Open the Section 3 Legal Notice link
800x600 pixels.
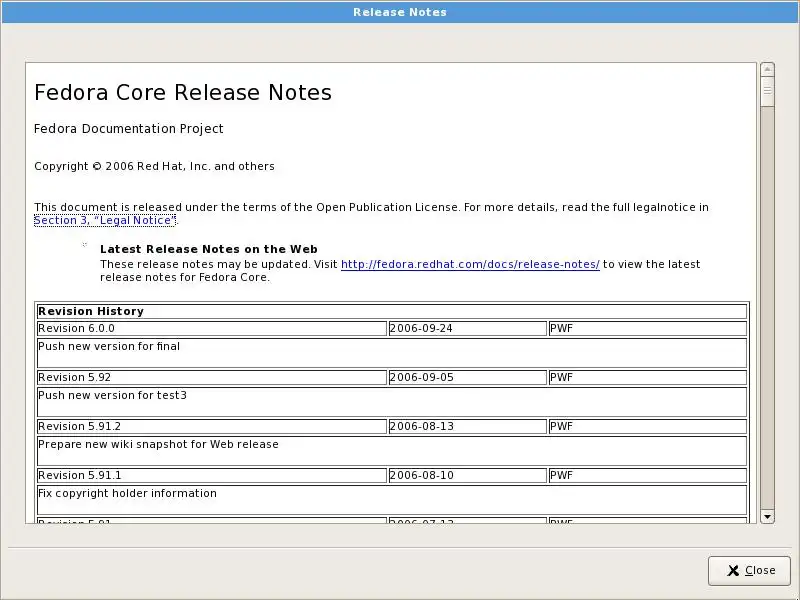pyautogui.click(x=105, y=220)
